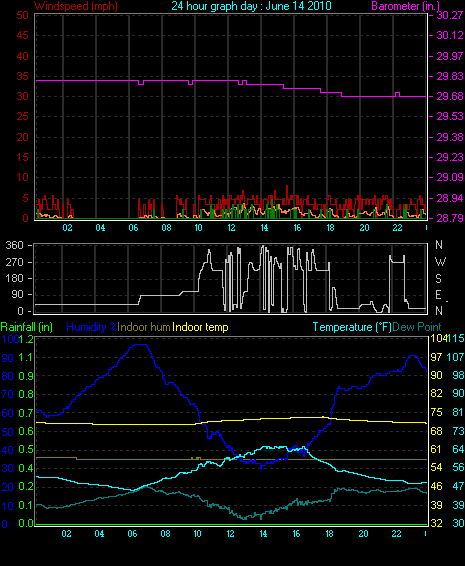The image size is (465, 566).
Task: Click green rainfall scale value 0.6
Action: click(26, 431)
